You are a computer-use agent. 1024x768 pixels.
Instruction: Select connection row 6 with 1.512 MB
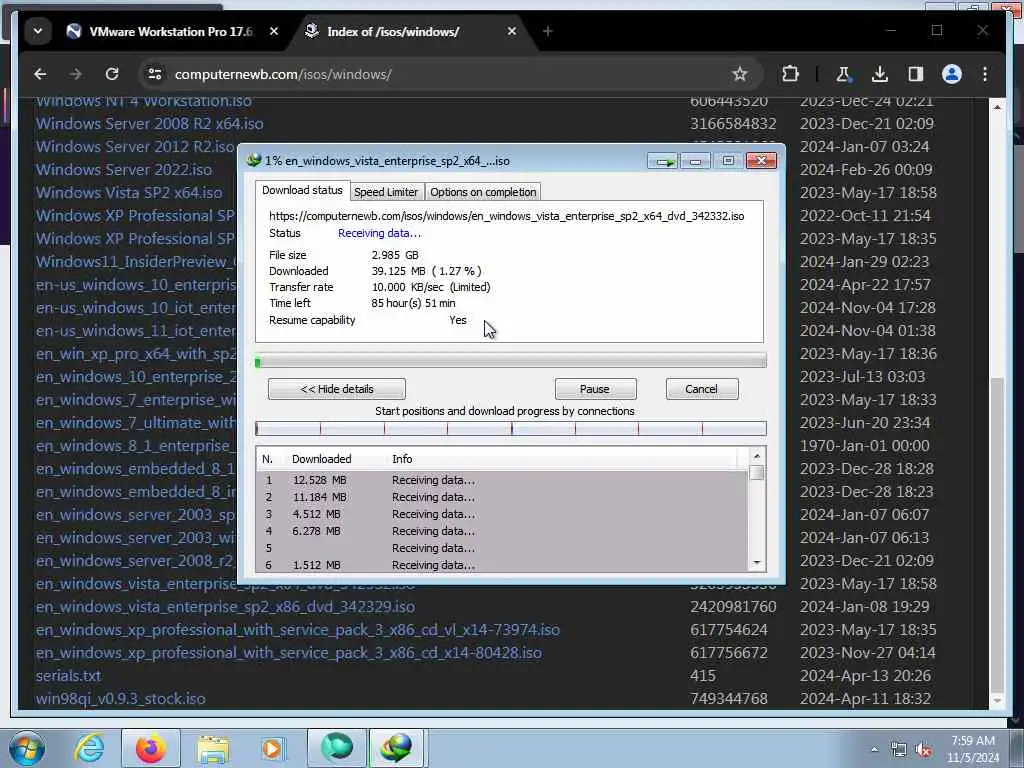pos(502,565)
